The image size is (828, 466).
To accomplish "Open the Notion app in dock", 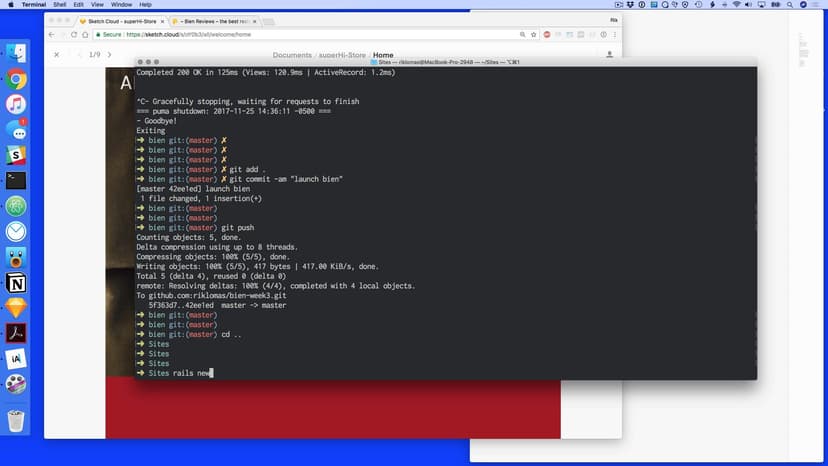I will (16, 283).
